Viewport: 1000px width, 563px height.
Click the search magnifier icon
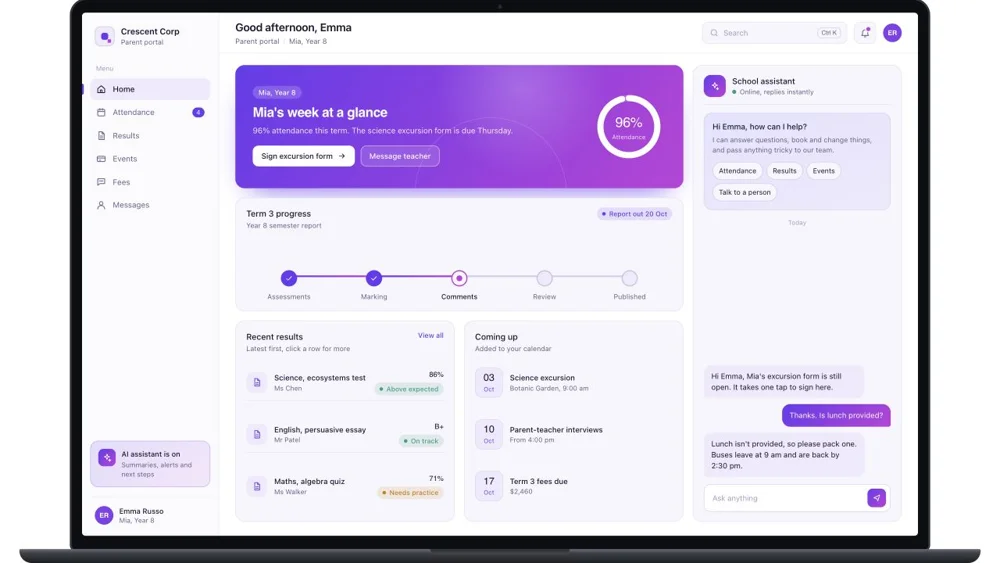pos(714,33)
